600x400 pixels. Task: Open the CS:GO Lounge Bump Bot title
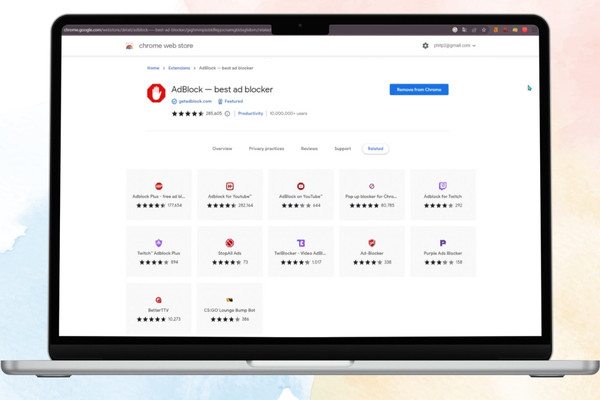(x=230, y=310)
